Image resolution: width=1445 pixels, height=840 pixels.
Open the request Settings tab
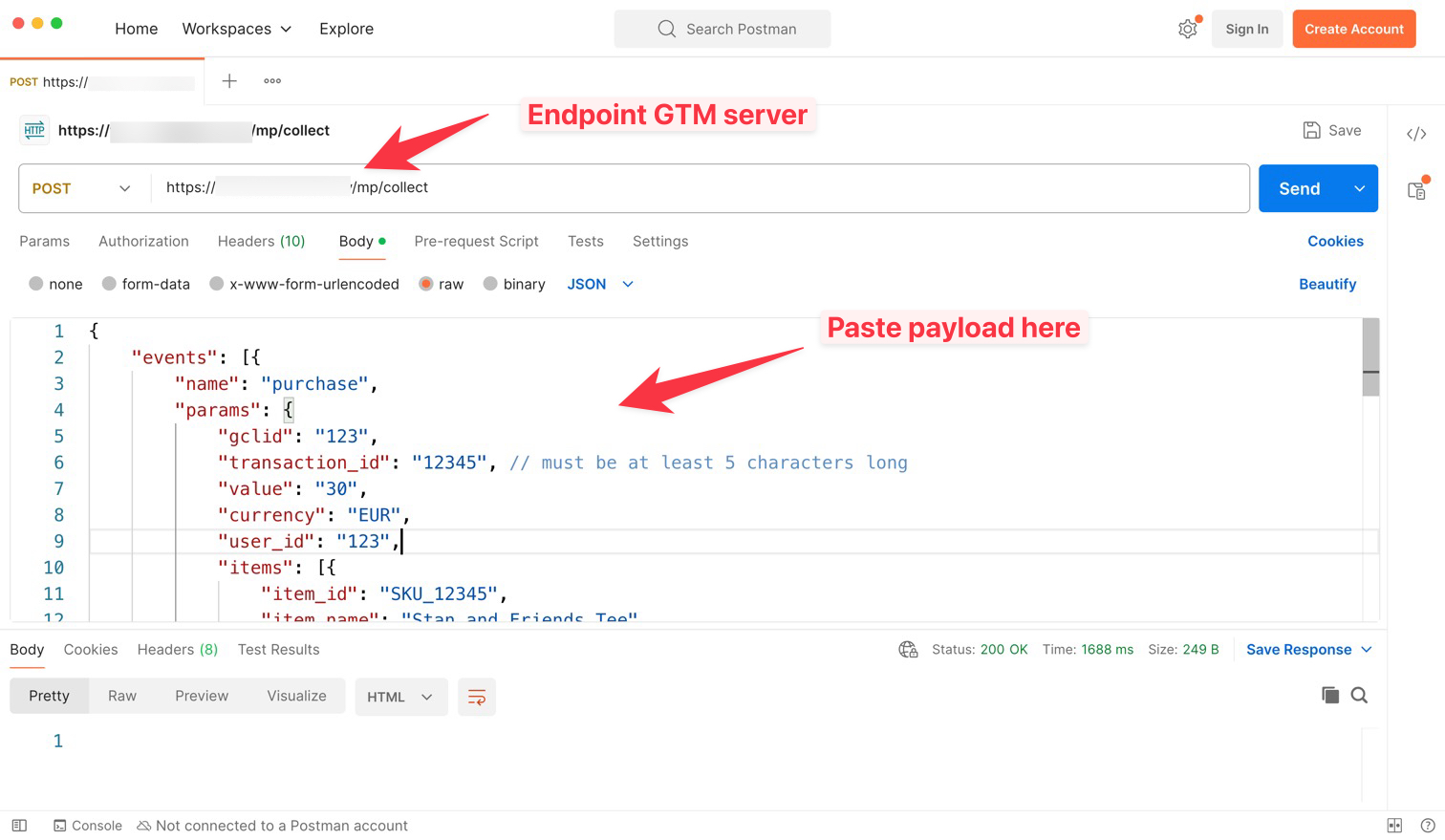(660, 241)
